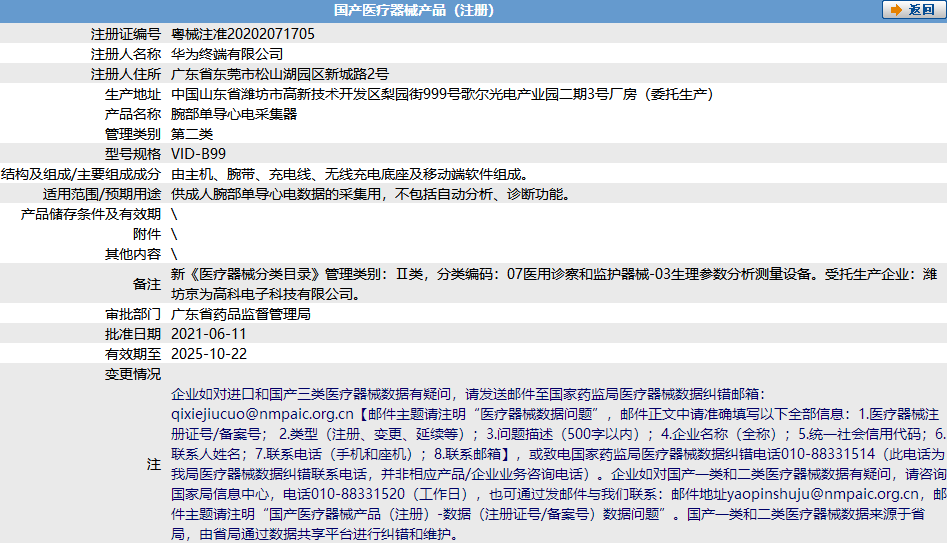This screenshot has width=950, height=543.
Task: Select the model specification VID-B99
Action: click(199, 154)
